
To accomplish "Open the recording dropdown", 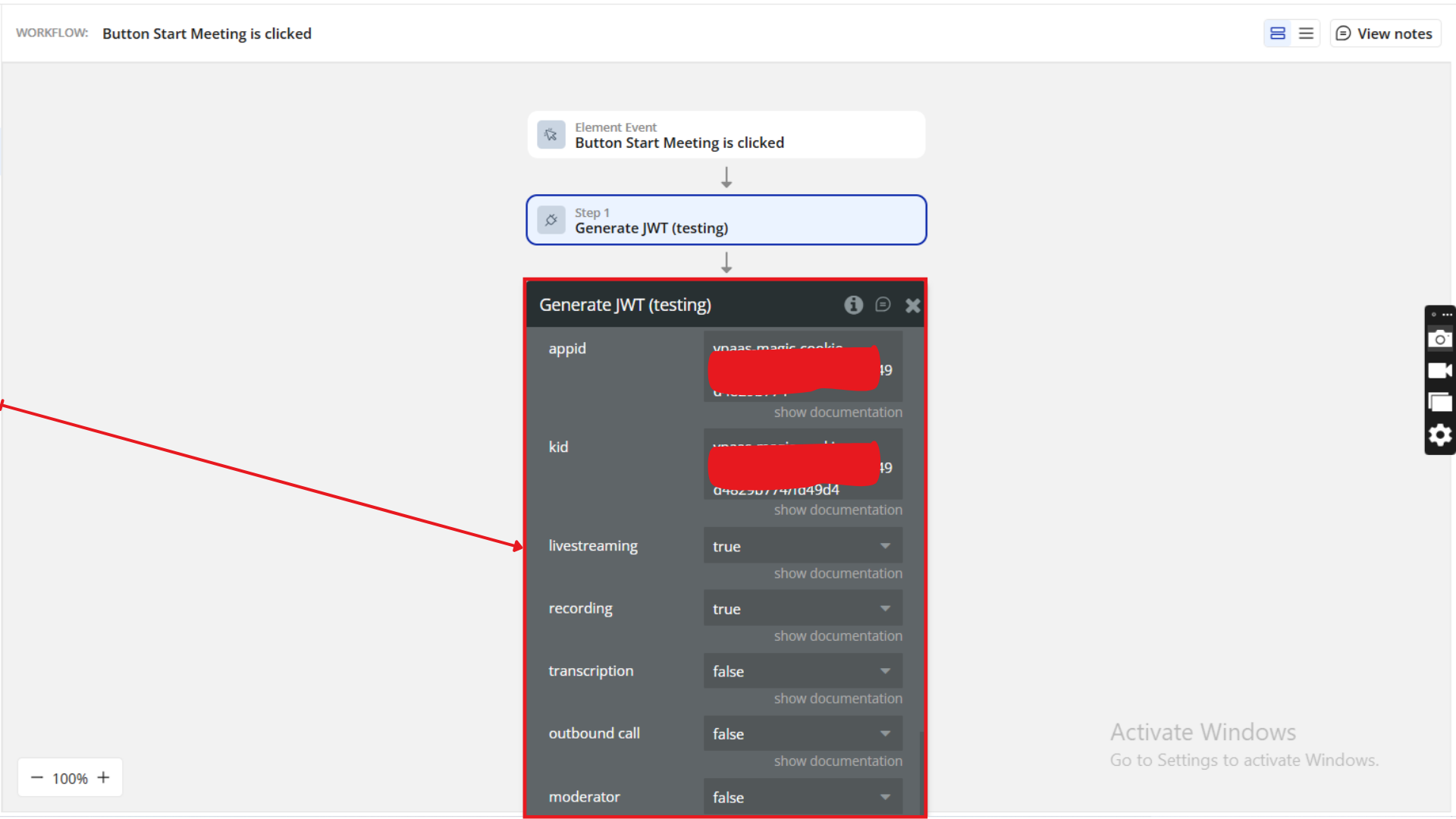I will point(802,609).
